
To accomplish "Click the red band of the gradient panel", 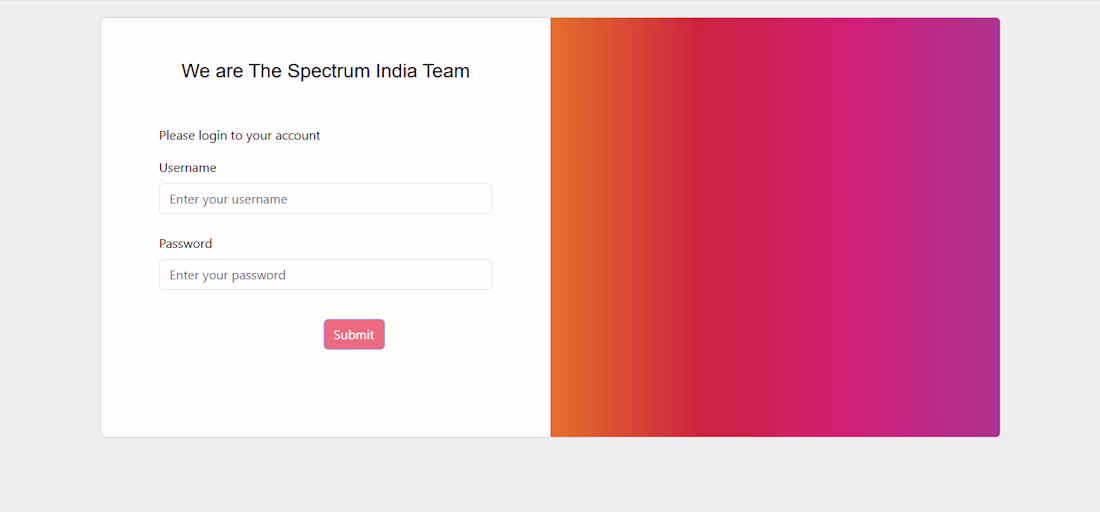I will click(702, 227).
